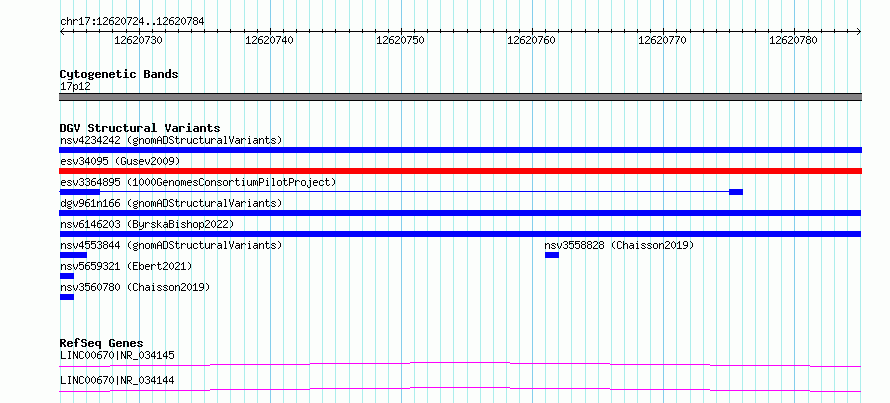Image resolution: width=890 pixels, height=403 pixels.
Task: Click the small blue bar under nsv3558828
Action: (552, 255)
